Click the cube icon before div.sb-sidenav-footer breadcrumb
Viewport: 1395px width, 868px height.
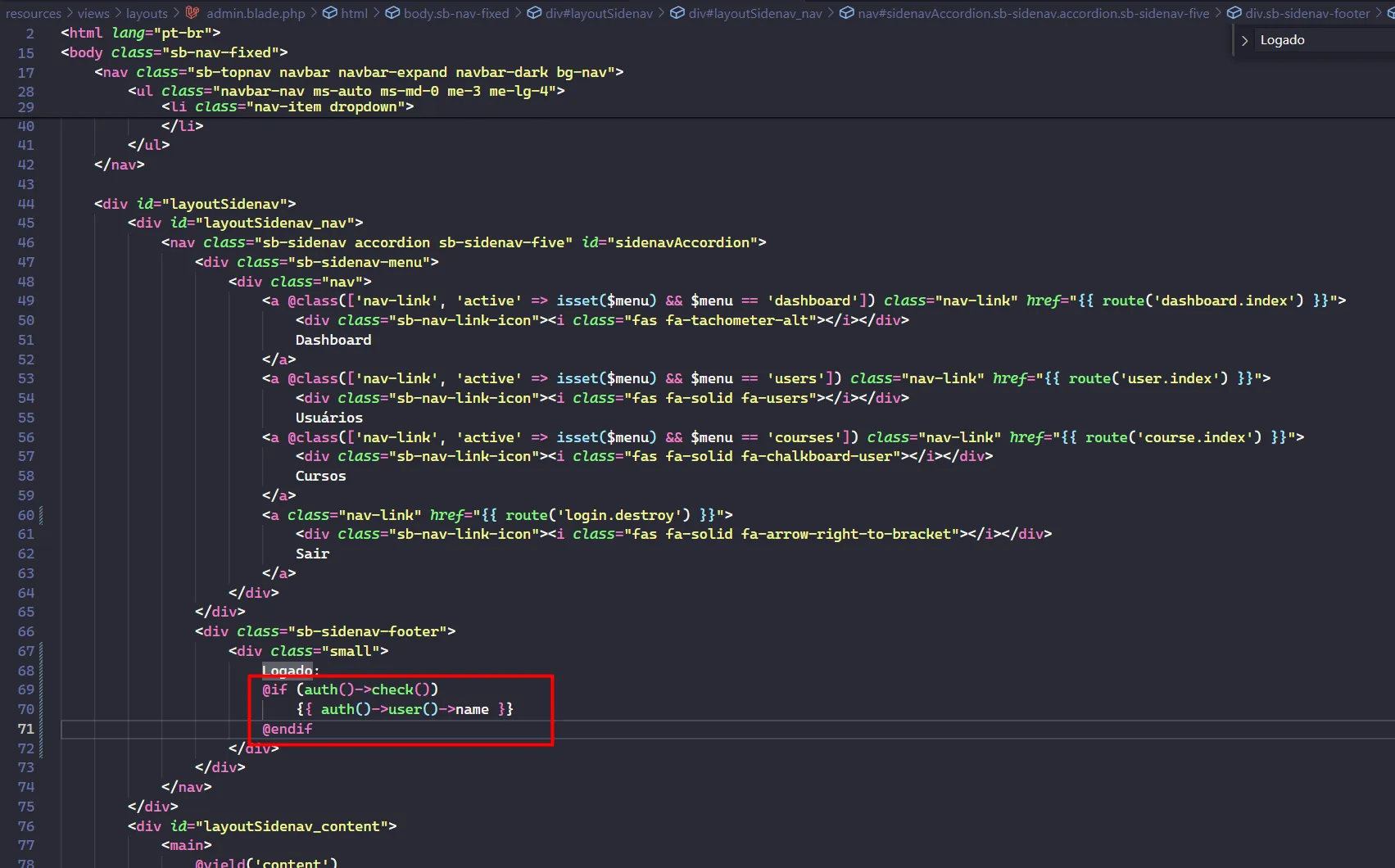pos(1234,13)
